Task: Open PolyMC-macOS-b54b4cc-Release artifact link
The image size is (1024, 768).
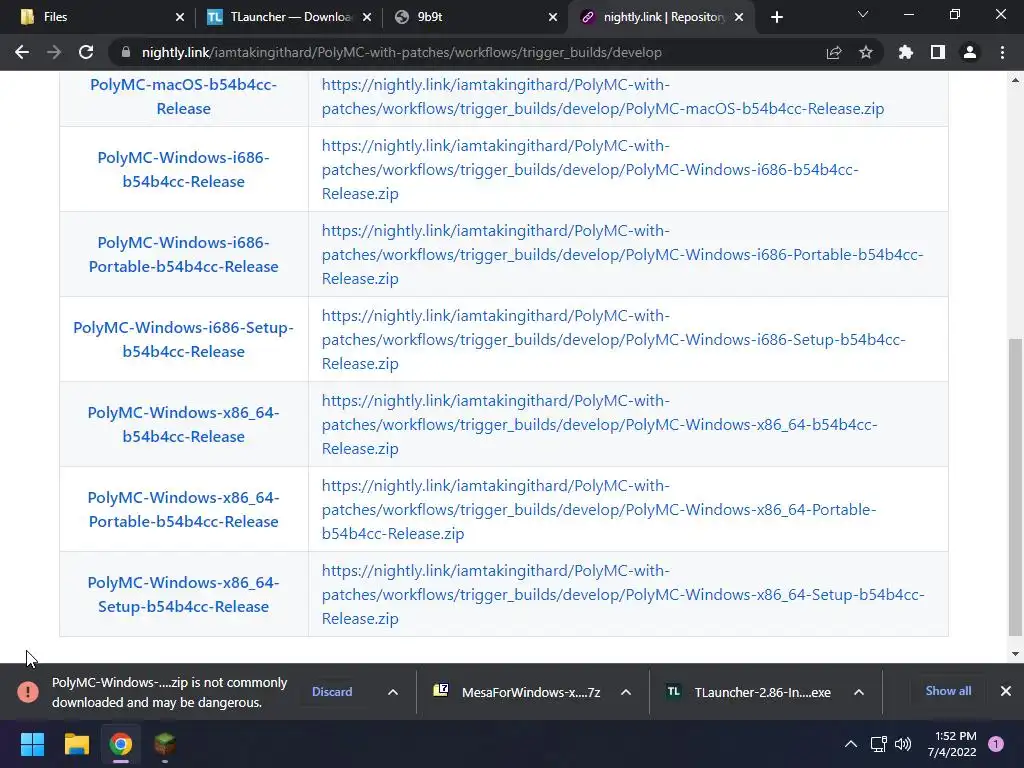Action: (x=184, y=97)
